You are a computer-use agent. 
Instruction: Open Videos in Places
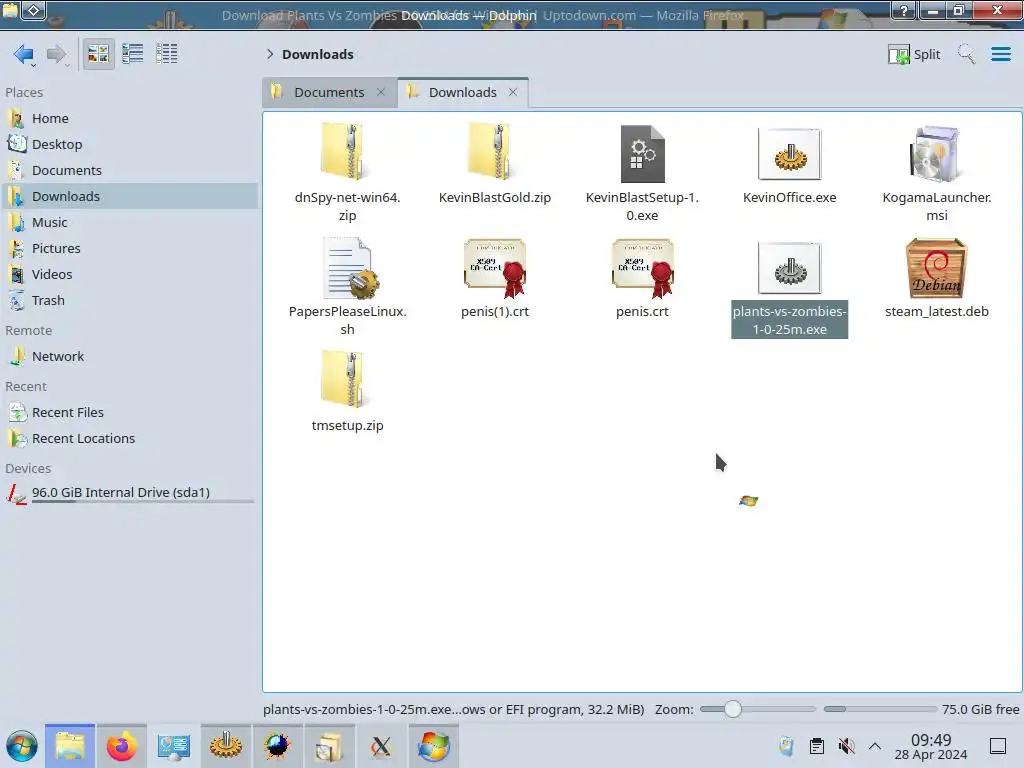131,274
